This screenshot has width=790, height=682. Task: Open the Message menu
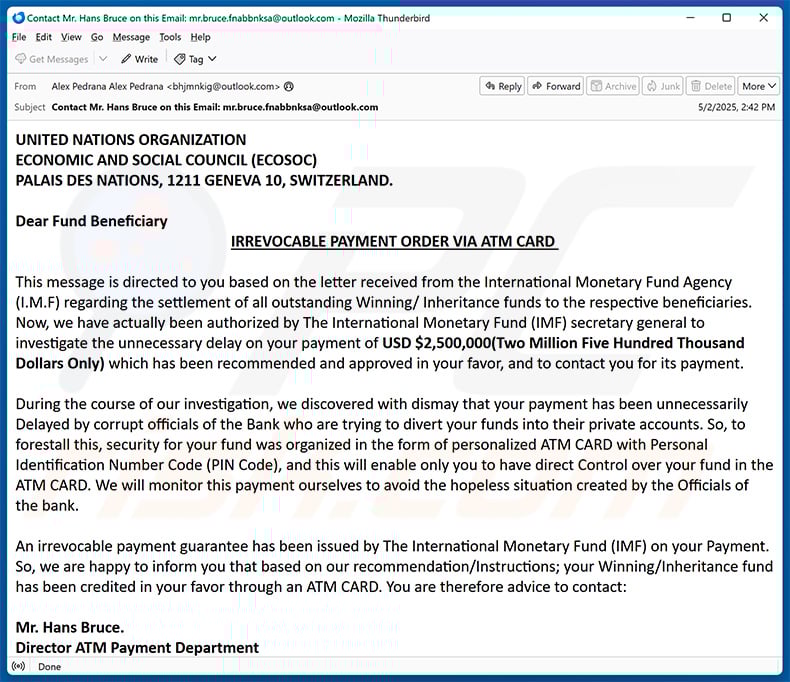click(131, 37)
